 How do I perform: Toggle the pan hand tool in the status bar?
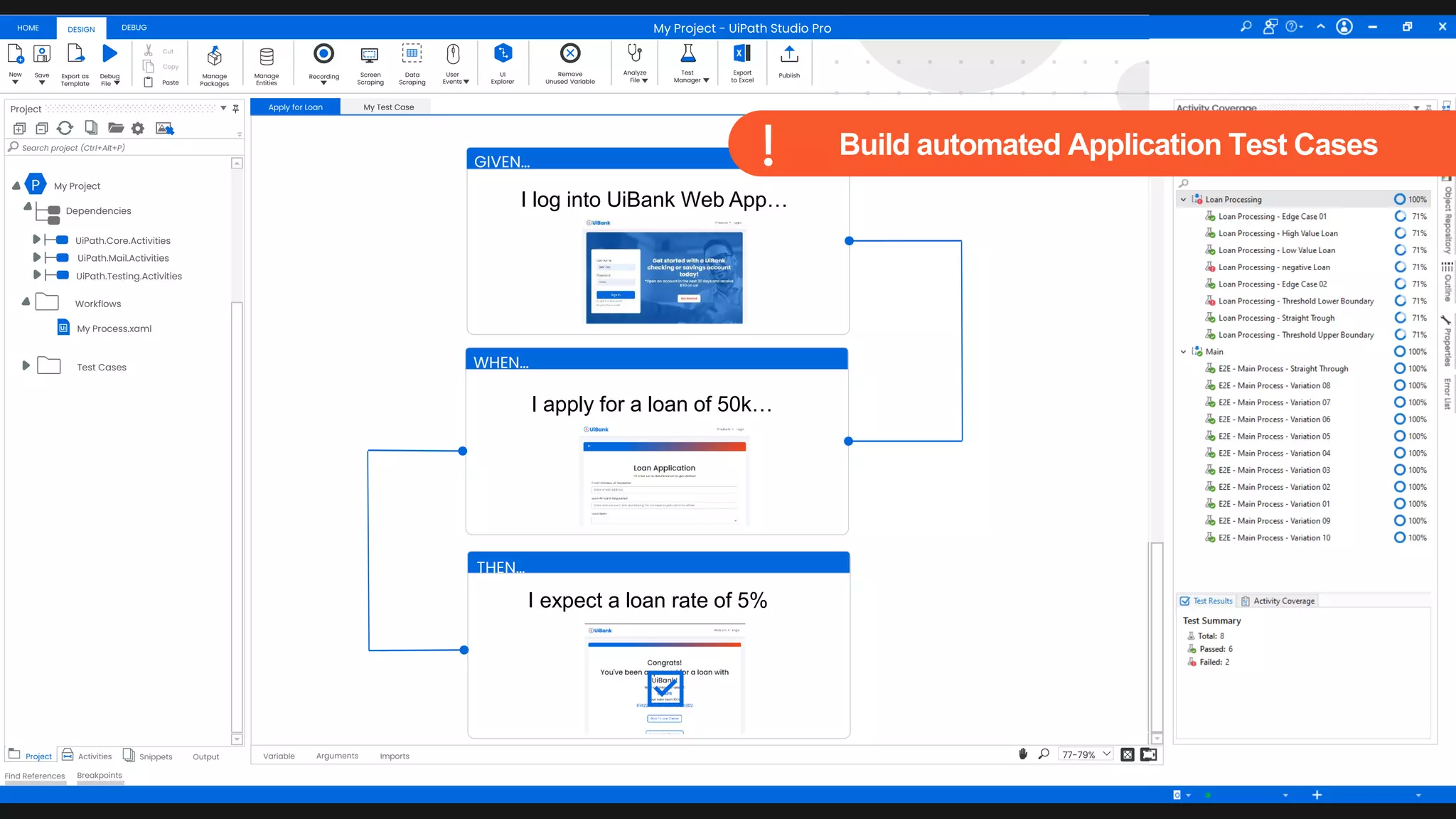(x=1023, y=754)
